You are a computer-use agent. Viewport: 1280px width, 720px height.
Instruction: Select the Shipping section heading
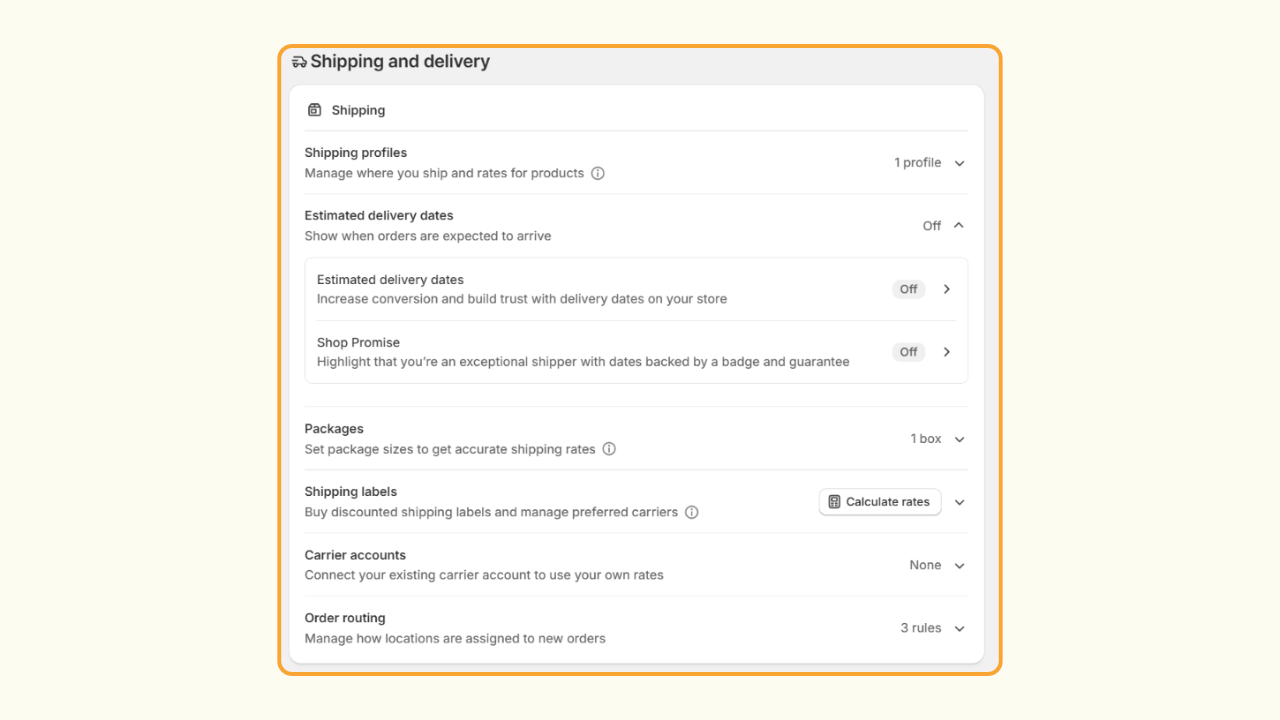[x=358, y=110]
